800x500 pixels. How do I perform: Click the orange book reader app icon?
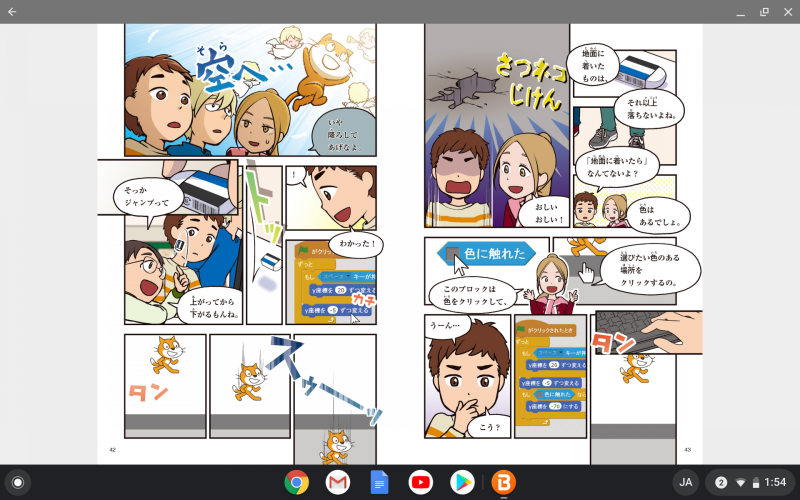point(504,483)
